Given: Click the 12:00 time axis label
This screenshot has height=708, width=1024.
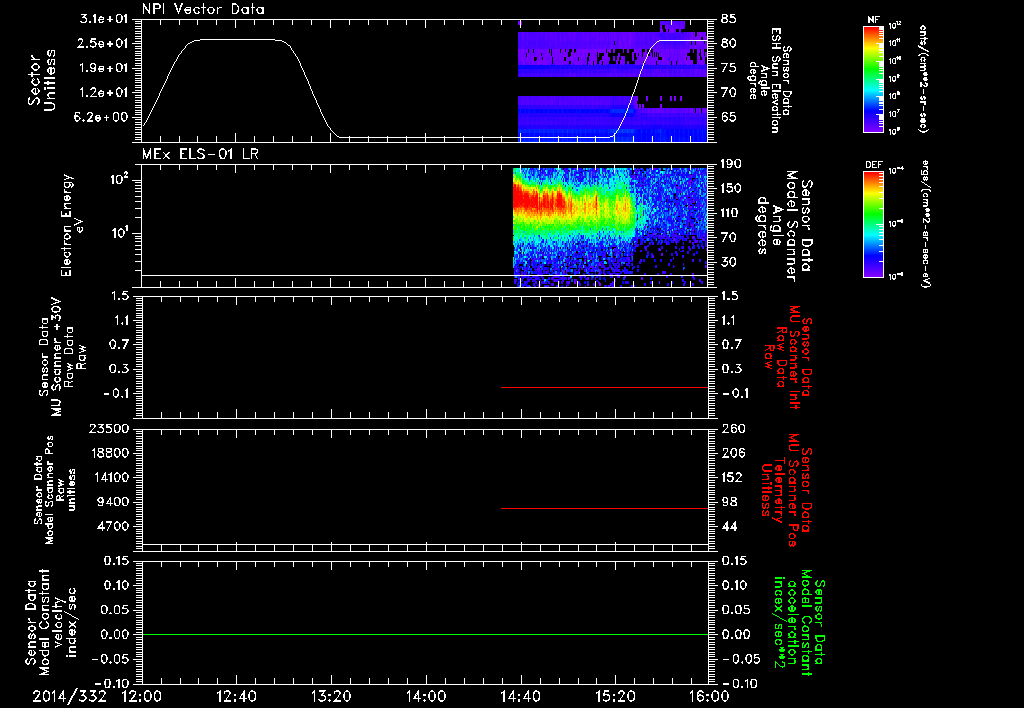Looking at the screenshot, I should pyautogui.click(x=142, y=696).
